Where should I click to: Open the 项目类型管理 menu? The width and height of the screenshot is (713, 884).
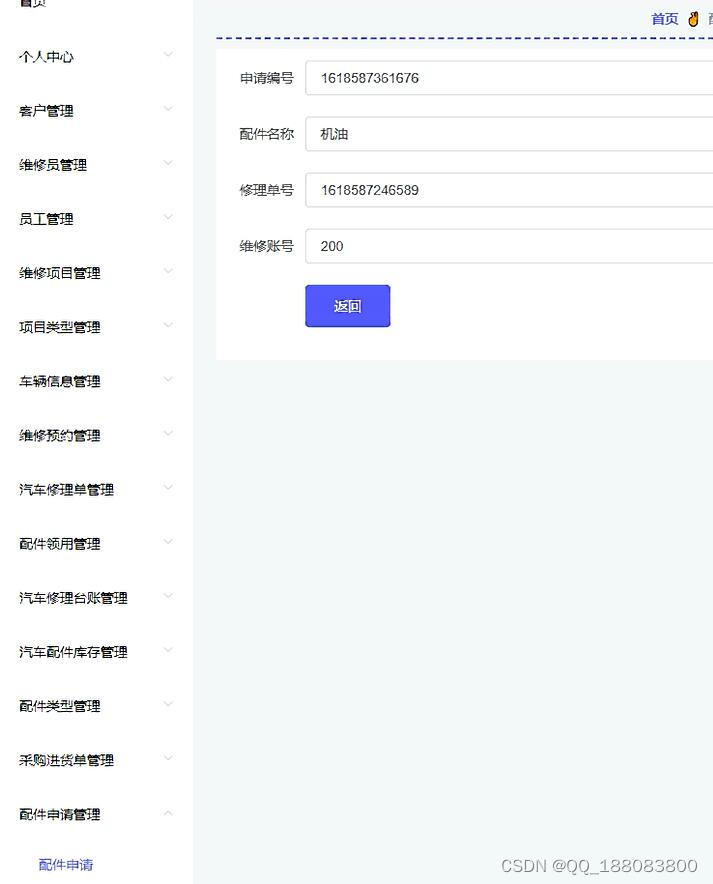click(x=60, y=327)
